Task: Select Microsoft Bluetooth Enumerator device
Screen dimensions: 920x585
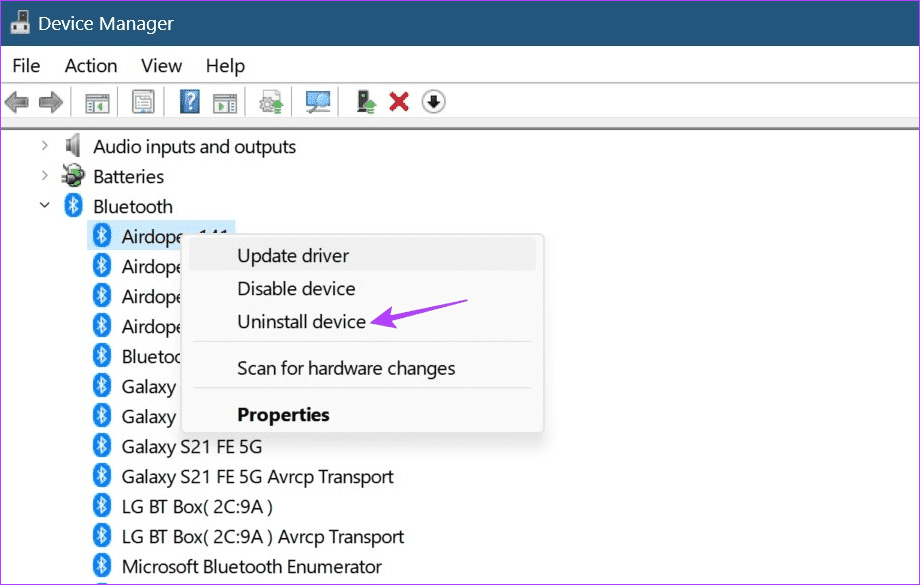Action: click(x=252, y=567)
